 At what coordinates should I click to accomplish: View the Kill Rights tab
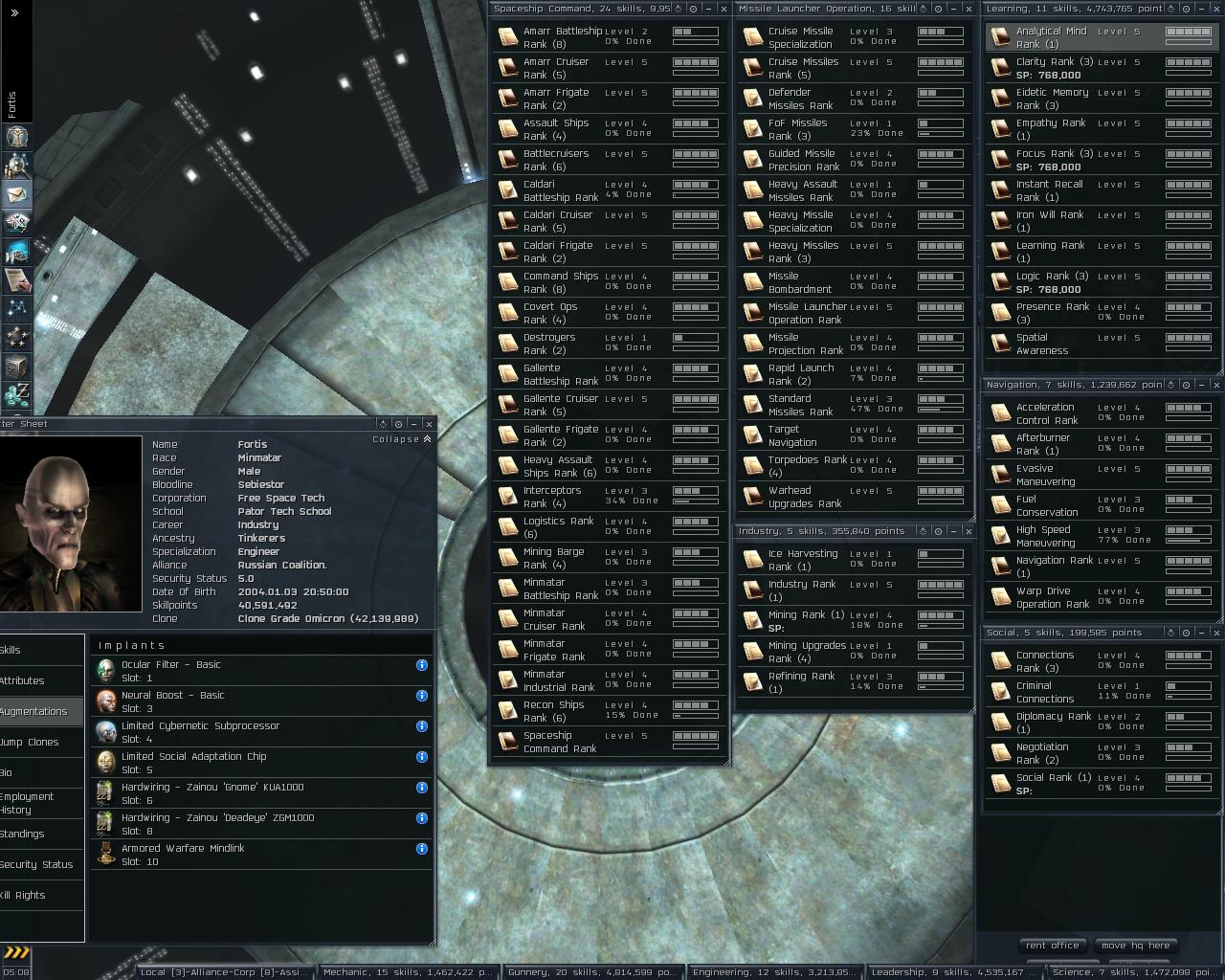42,895
